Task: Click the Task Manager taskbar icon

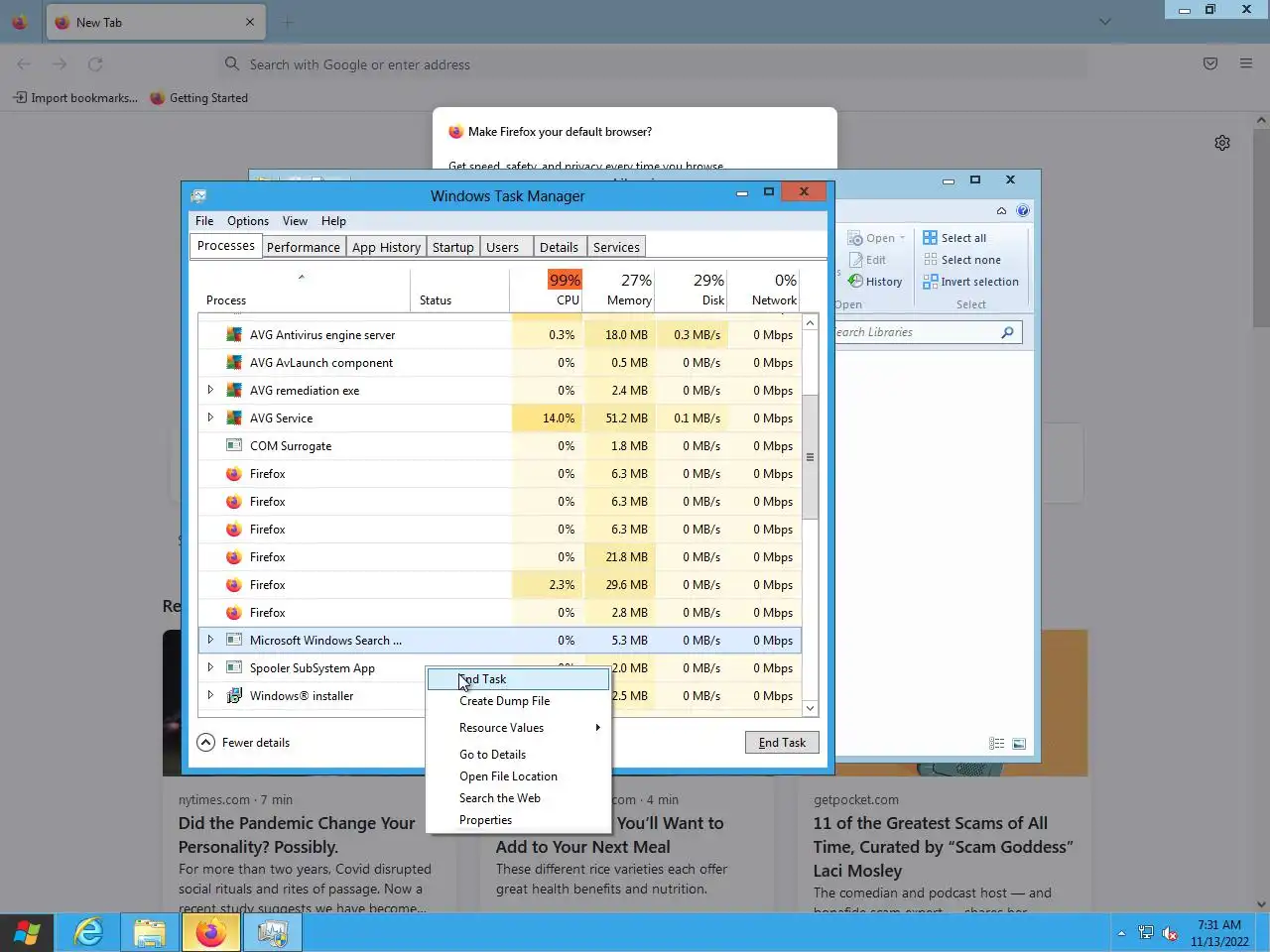Action: [272, 932]
